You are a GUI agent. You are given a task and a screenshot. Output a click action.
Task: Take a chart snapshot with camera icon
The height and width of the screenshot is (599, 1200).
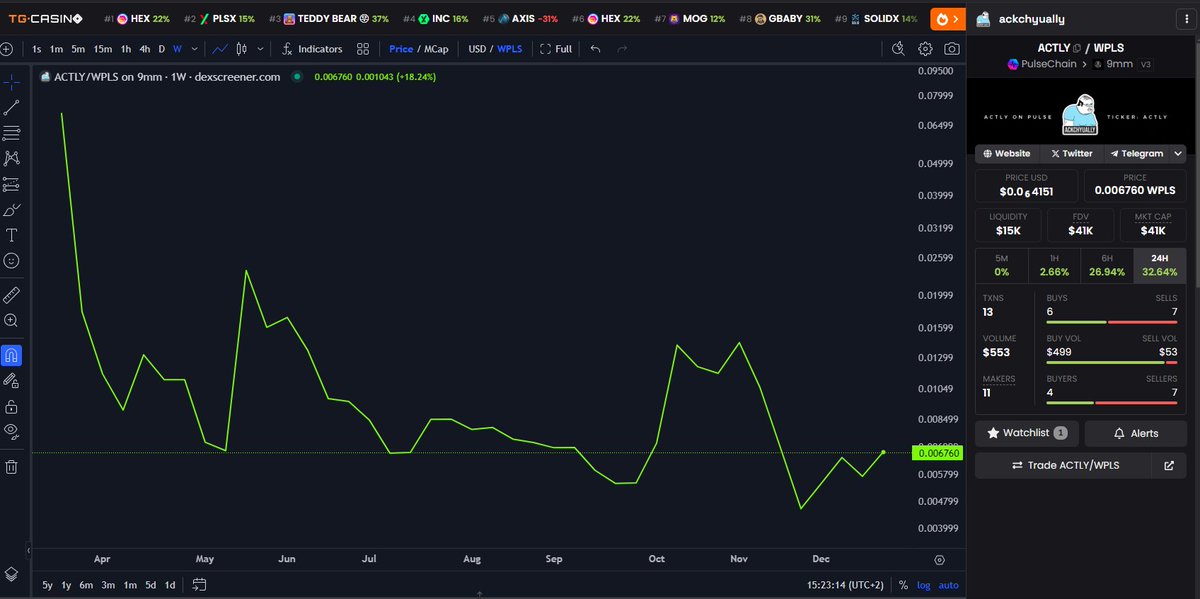[x=954, y=49]
